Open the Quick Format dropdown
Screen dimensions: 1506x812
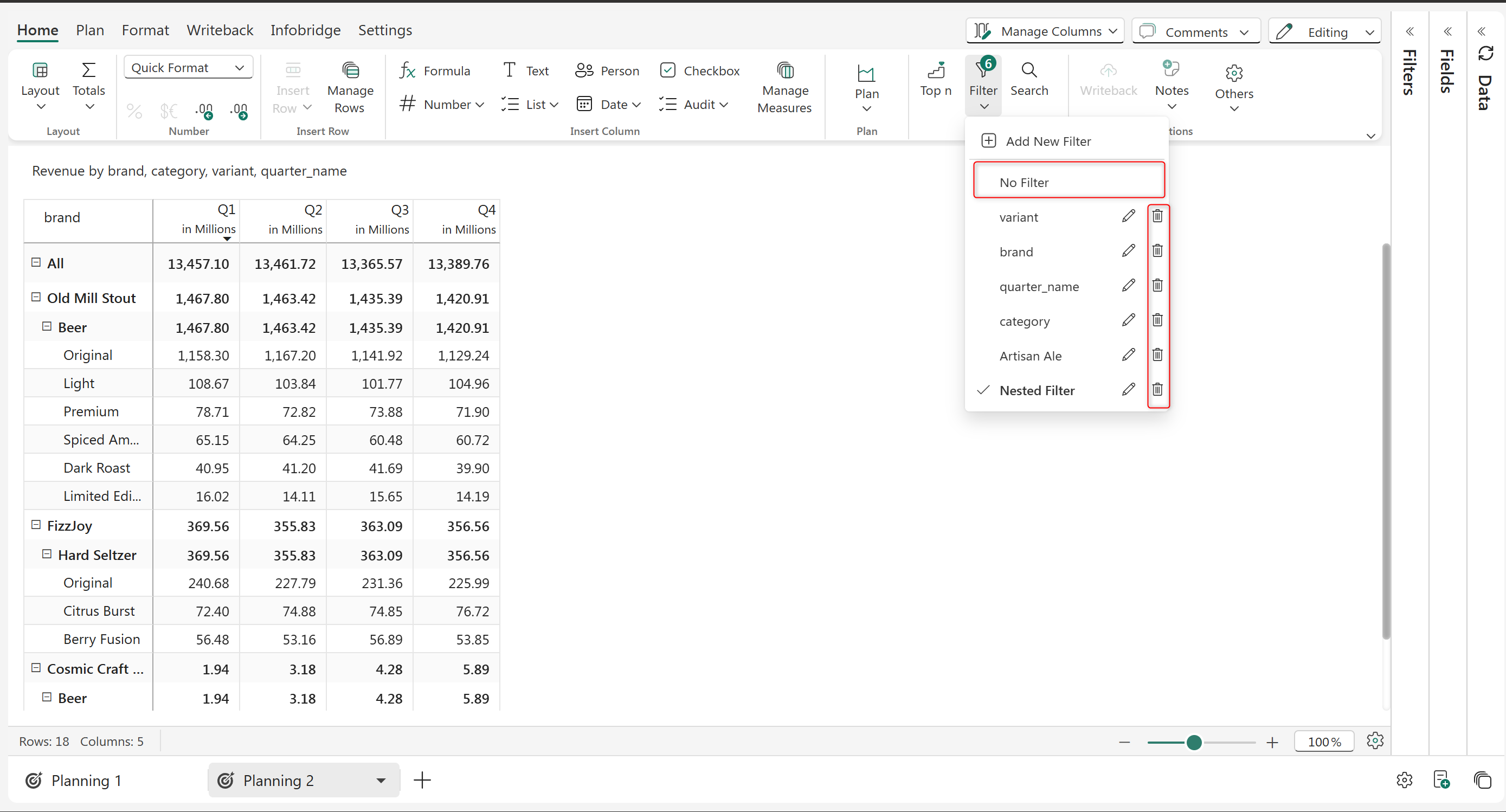[188, 68]
